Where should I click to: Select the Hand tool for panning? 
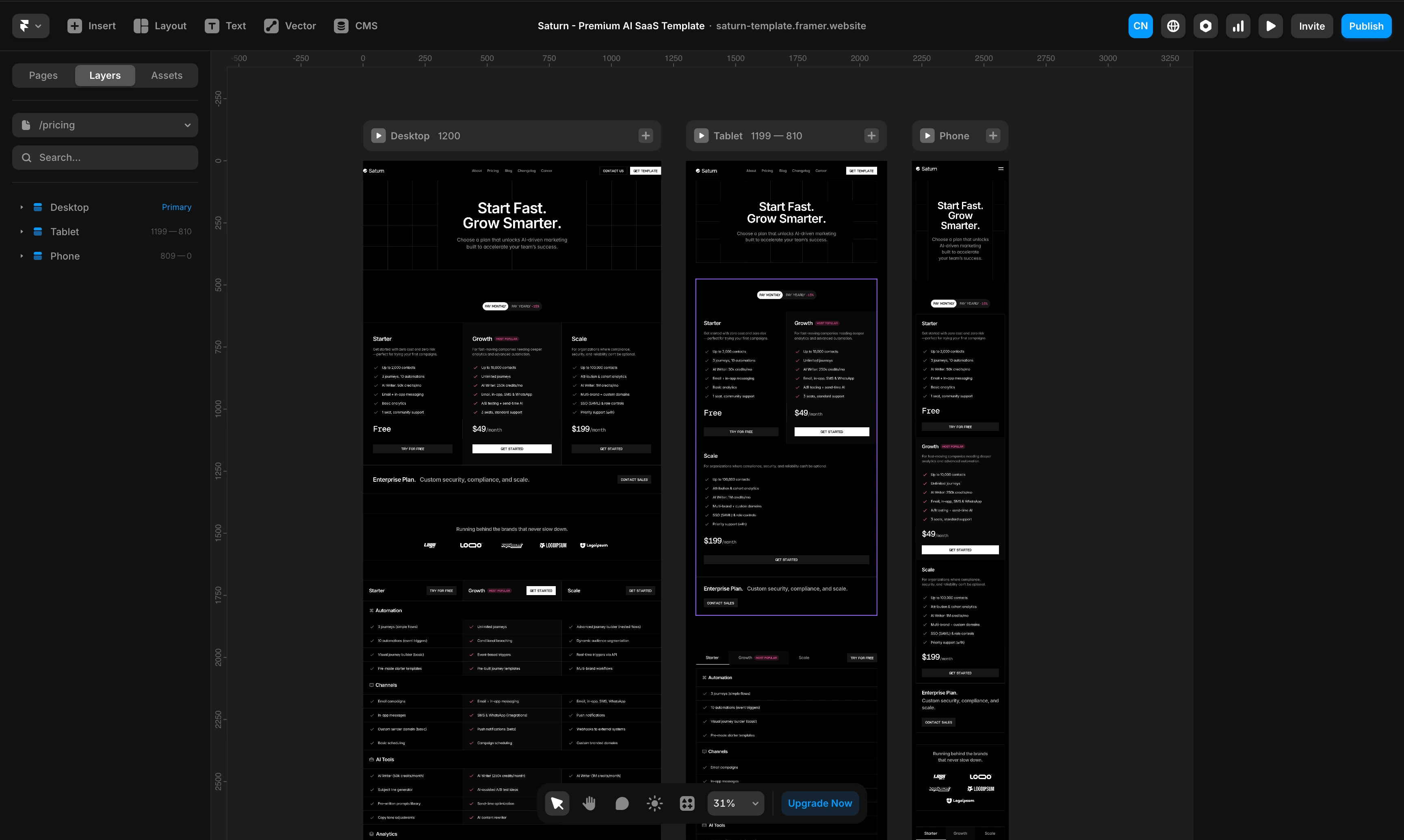(x=589, y=803)
